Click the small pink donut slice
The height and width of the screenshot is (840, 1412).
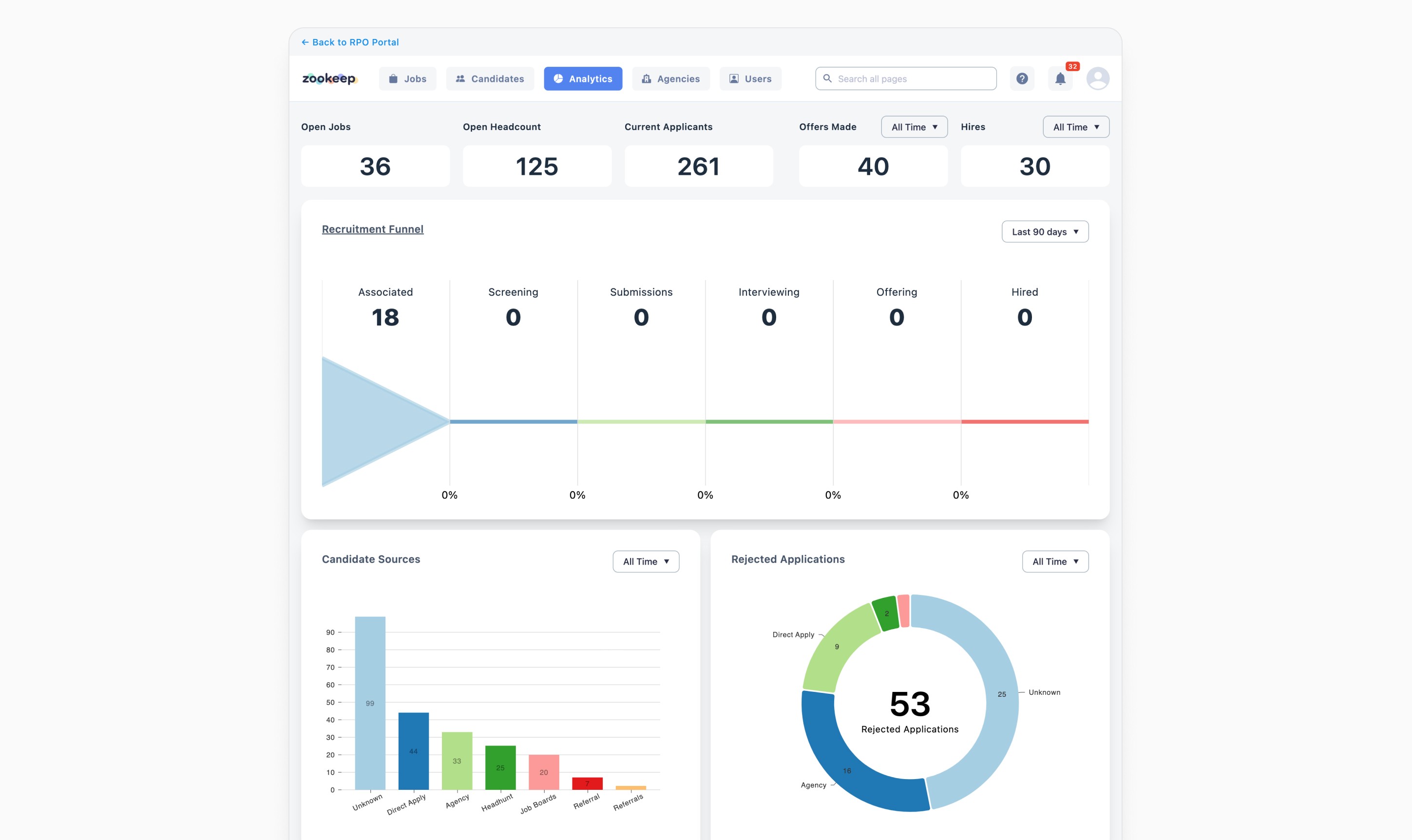(904, 611)
